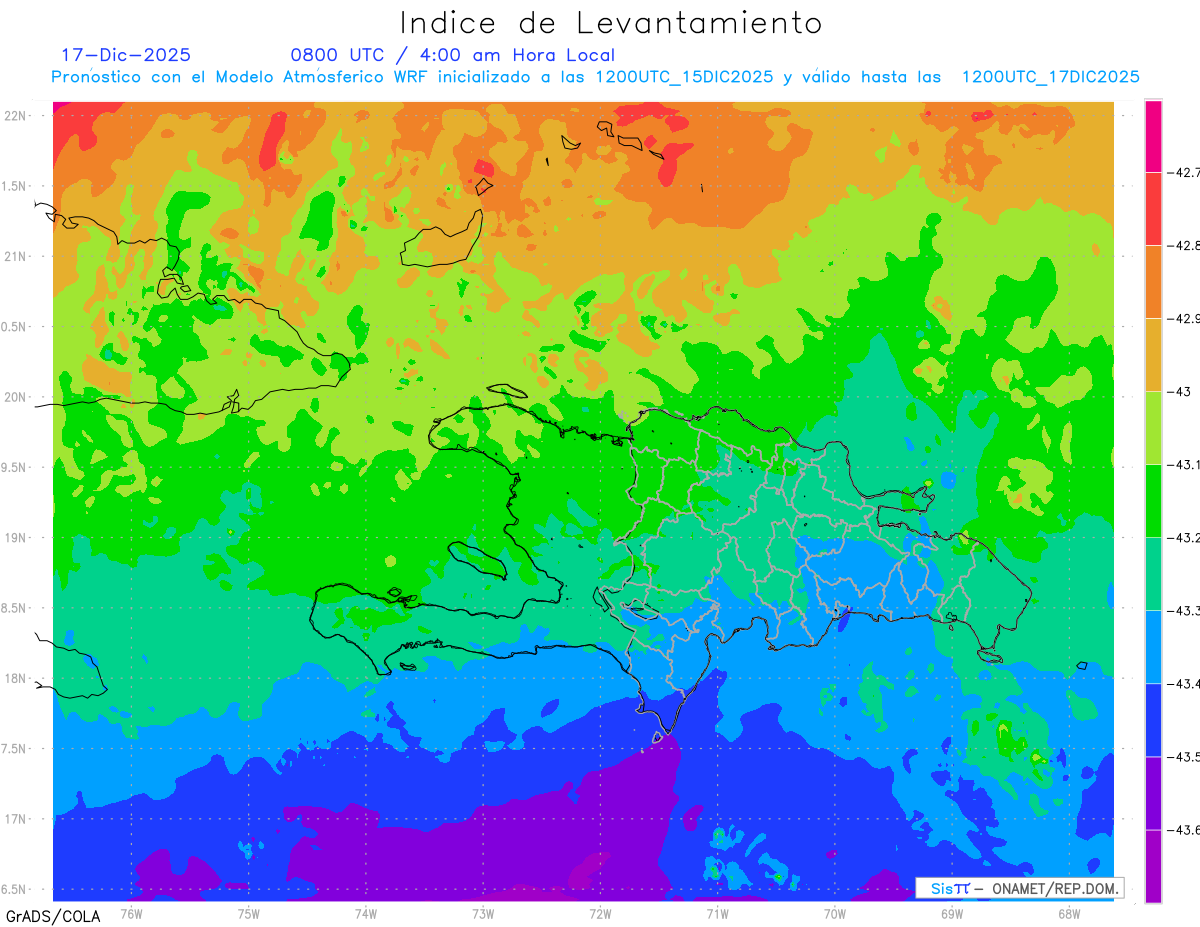
Task: Click the "76W" longitude label
Action: coord(131,913)
